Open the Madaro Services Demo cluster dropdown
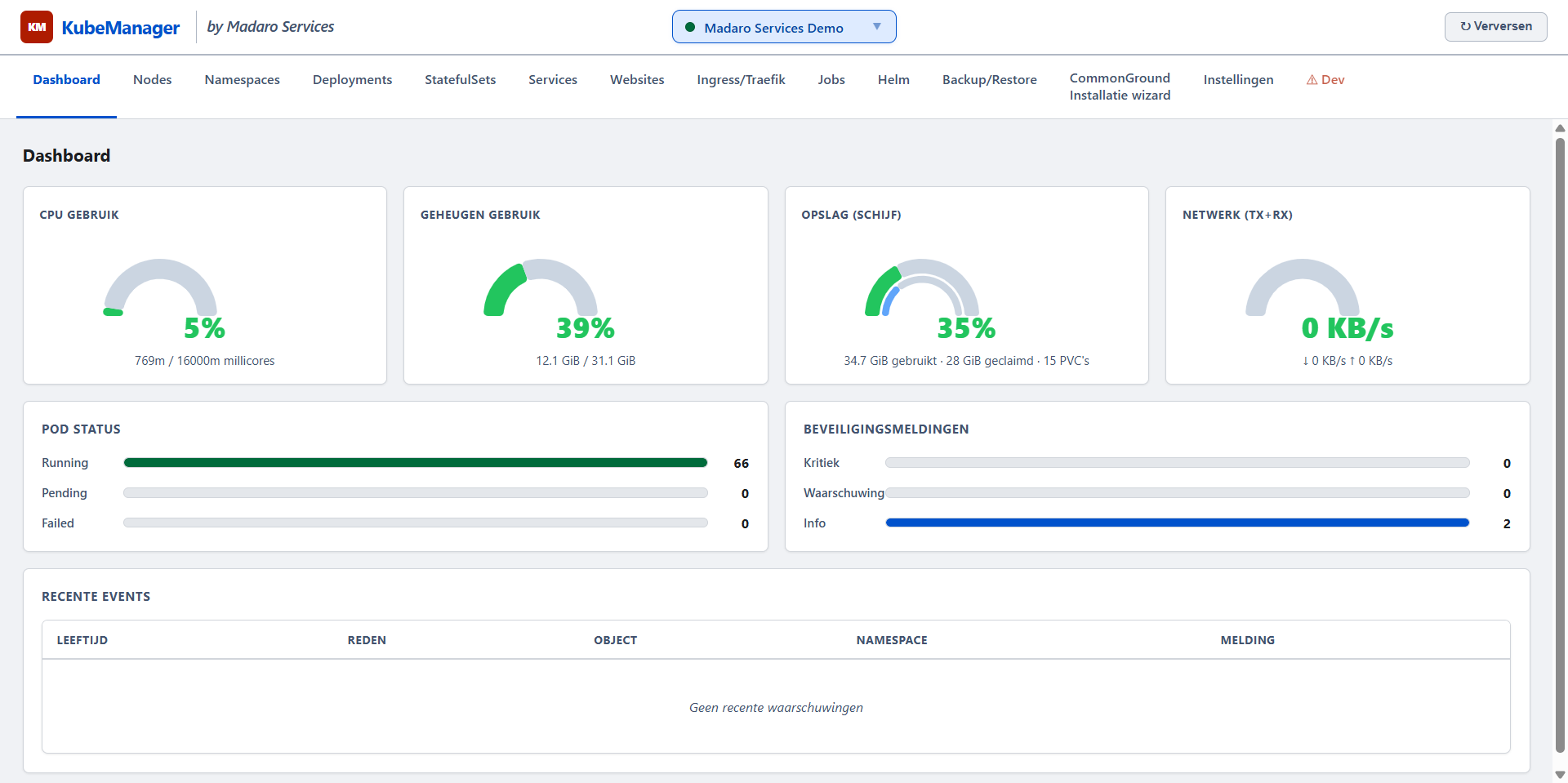Screen dimensions: 1568x783 tap(784, 27)
